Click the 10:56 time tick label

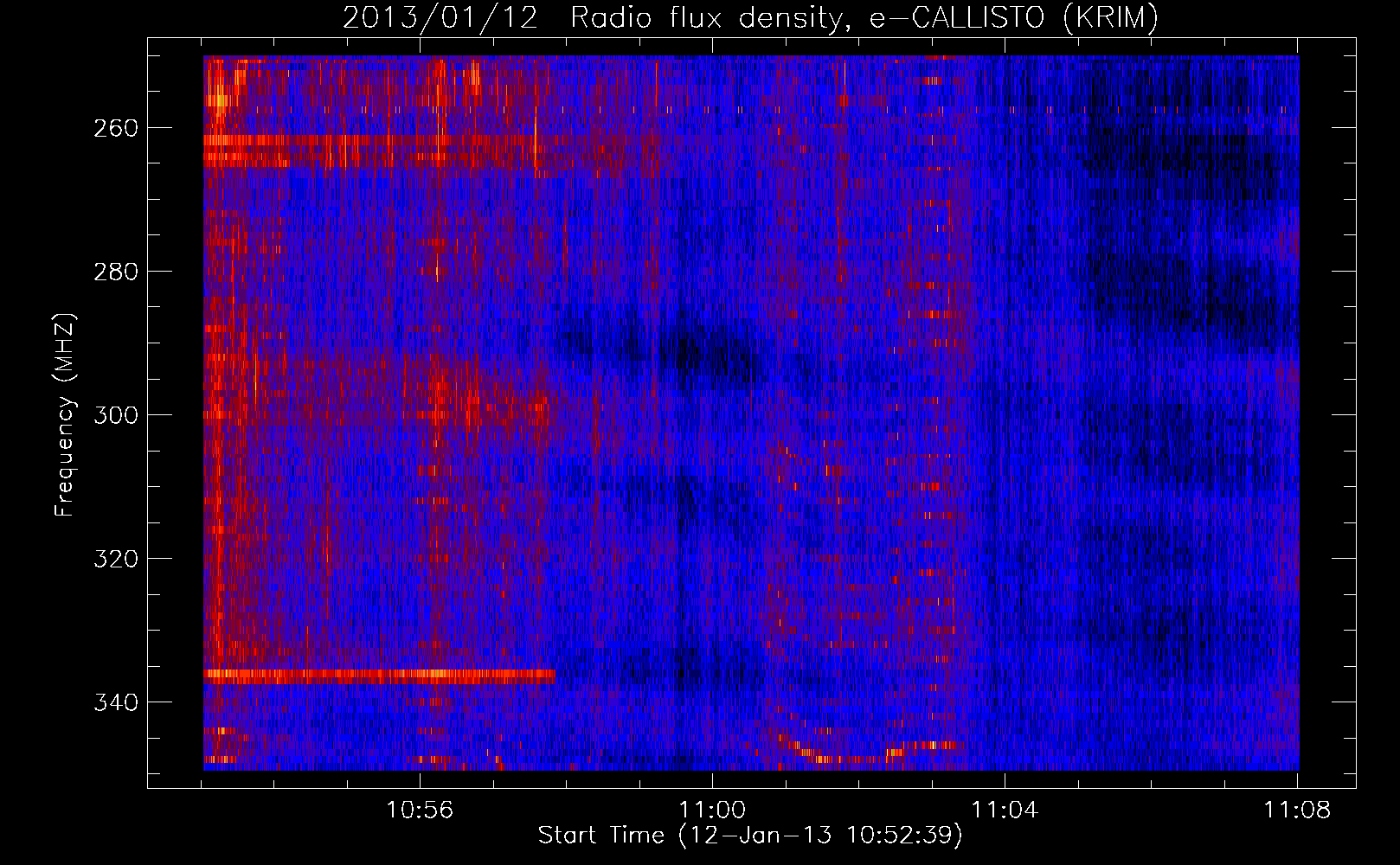pos(420,811)
